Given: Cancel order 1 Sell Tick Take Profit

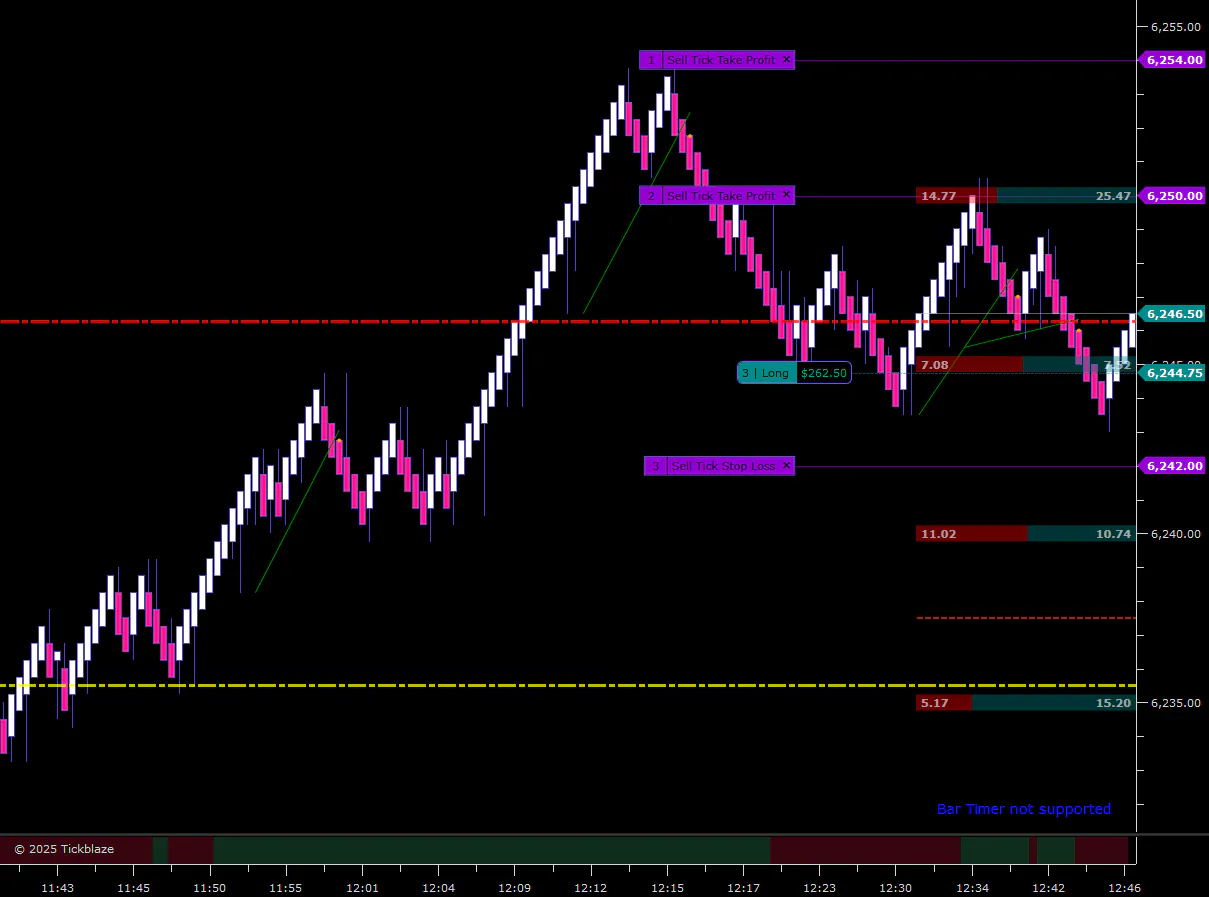Looking at the screenshot, I should [786, 60].
